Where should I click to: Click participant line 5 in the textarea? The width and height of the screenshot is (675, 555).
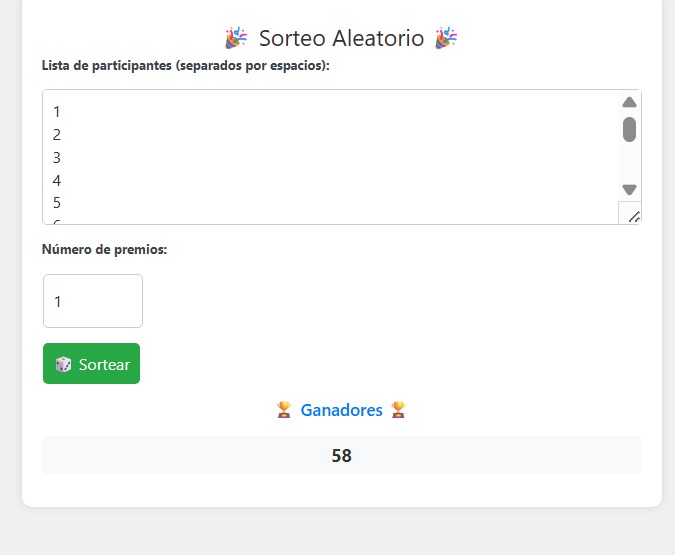coord(58,203)
